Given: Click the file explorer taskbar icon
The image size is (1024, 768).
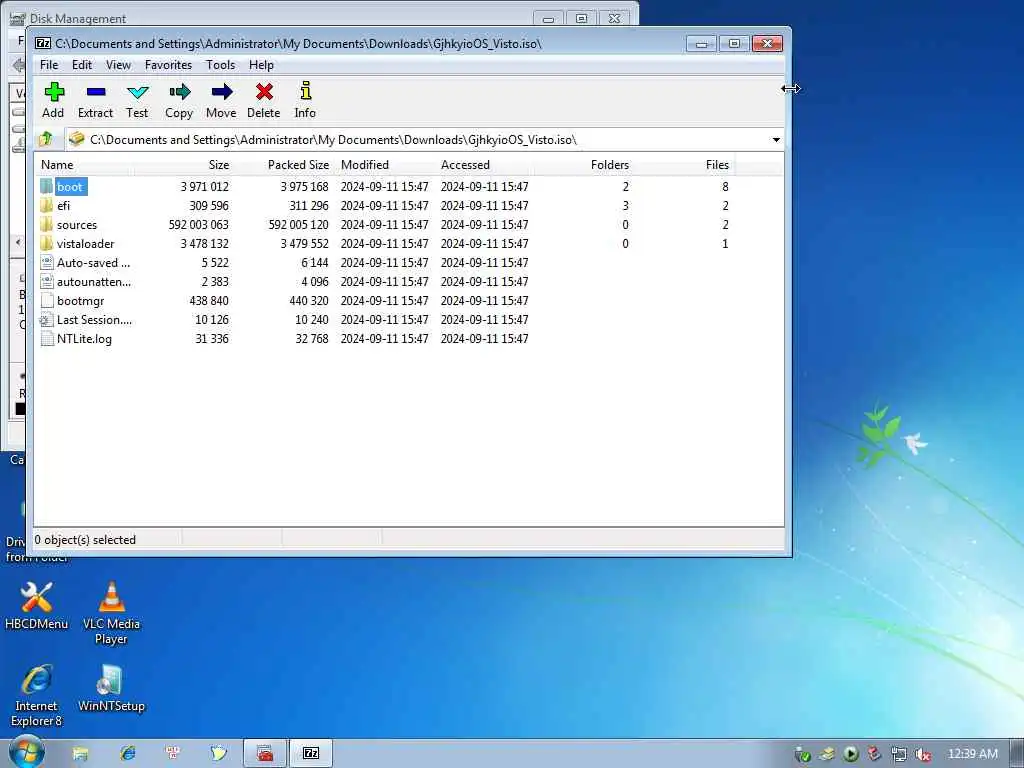Looking at the screenshot, I should [x=80, y=754].
